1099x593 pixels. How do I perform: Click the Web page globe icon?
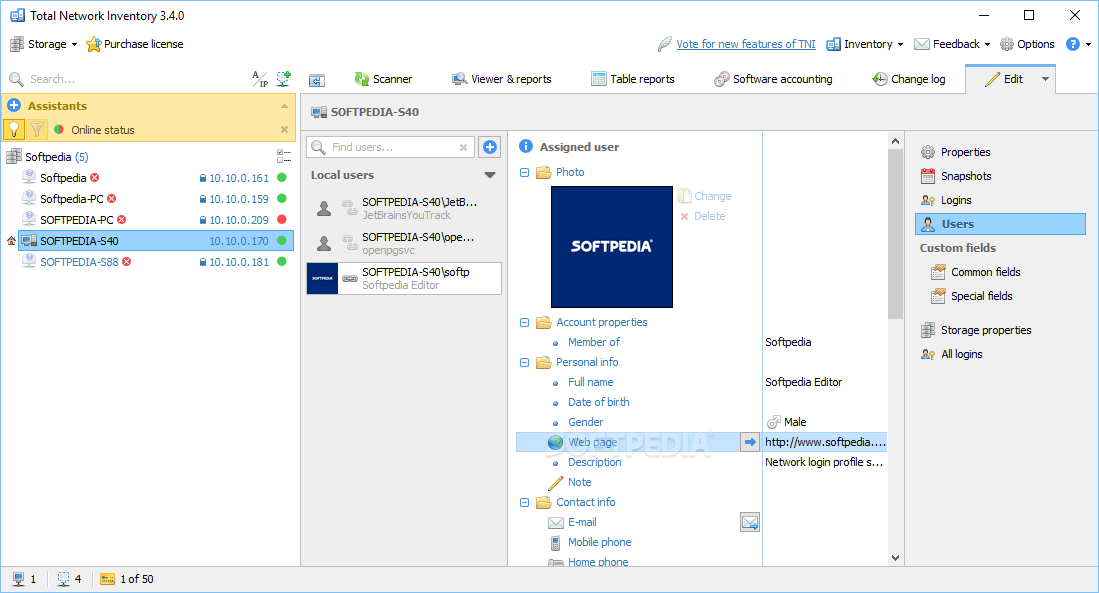pos(555,442)
